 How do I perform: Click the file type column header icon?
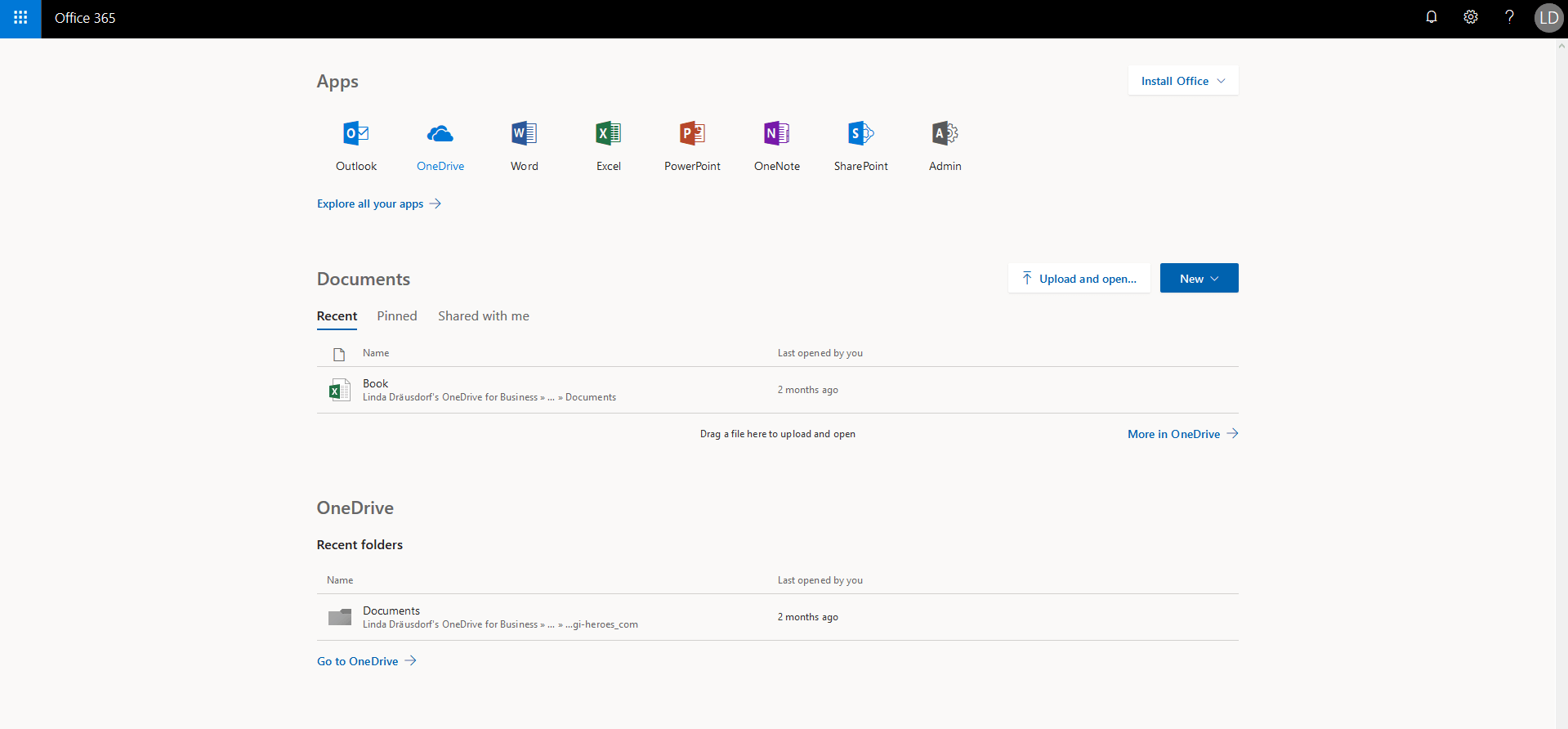point(339,354)
